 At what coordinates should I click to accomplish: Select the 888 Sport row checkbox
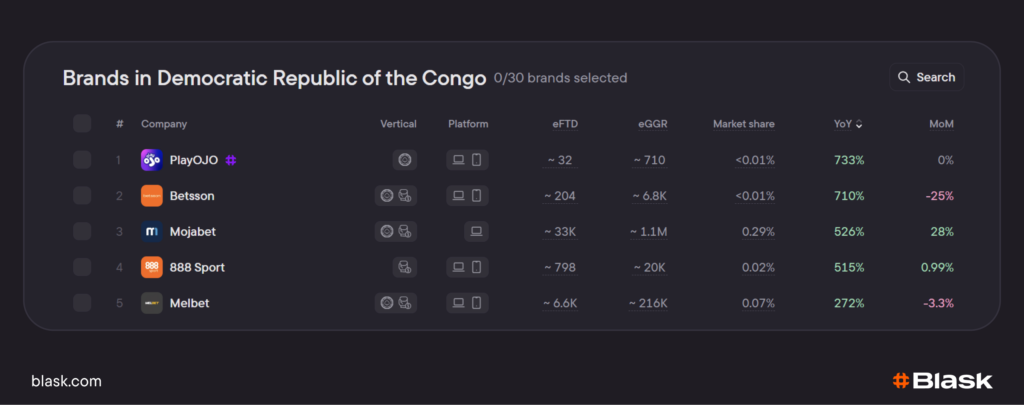coord(82,267)
